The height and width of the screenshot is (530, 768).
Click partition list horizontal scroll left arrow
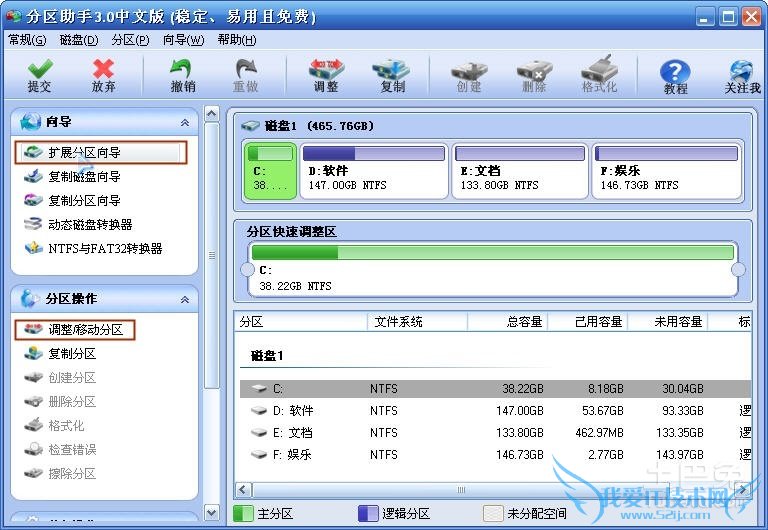pyautogui.click(x=243, y=489)
